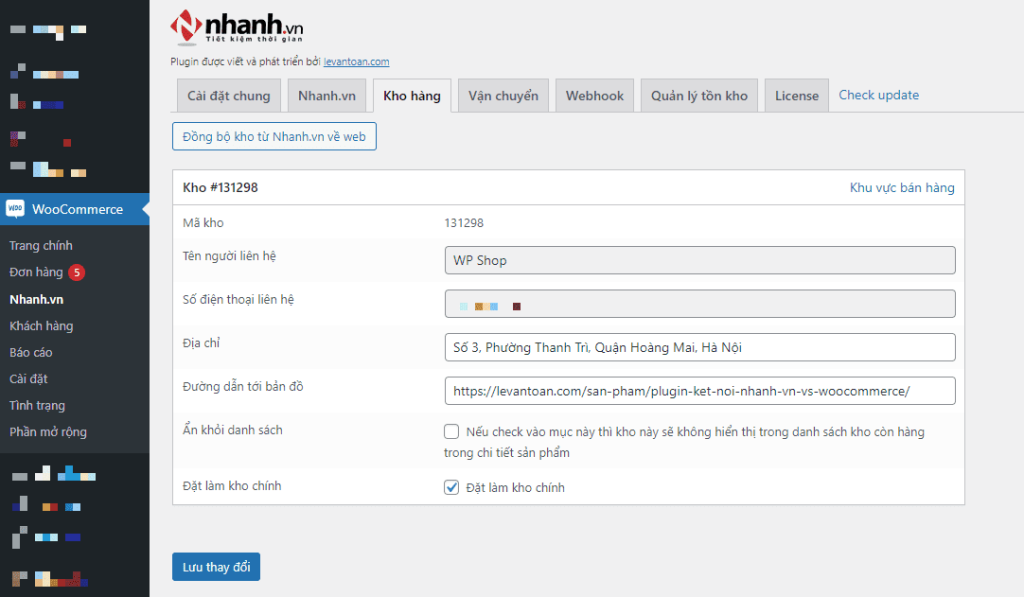The image size is (1024, 597).
Task: Click into the 'Địa chỉ' address field
Action: [x=699, y=347]
